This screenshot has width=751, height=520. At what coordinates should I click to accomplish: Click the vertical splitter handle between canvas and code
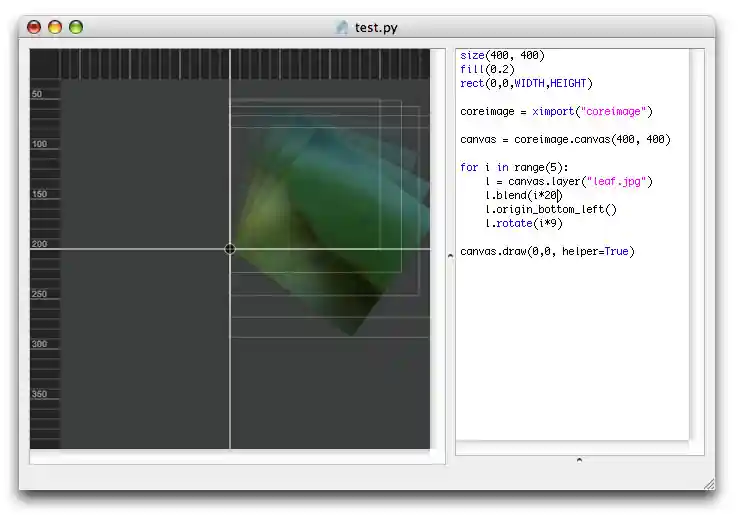pyautogui.click(x=450, y=255)
